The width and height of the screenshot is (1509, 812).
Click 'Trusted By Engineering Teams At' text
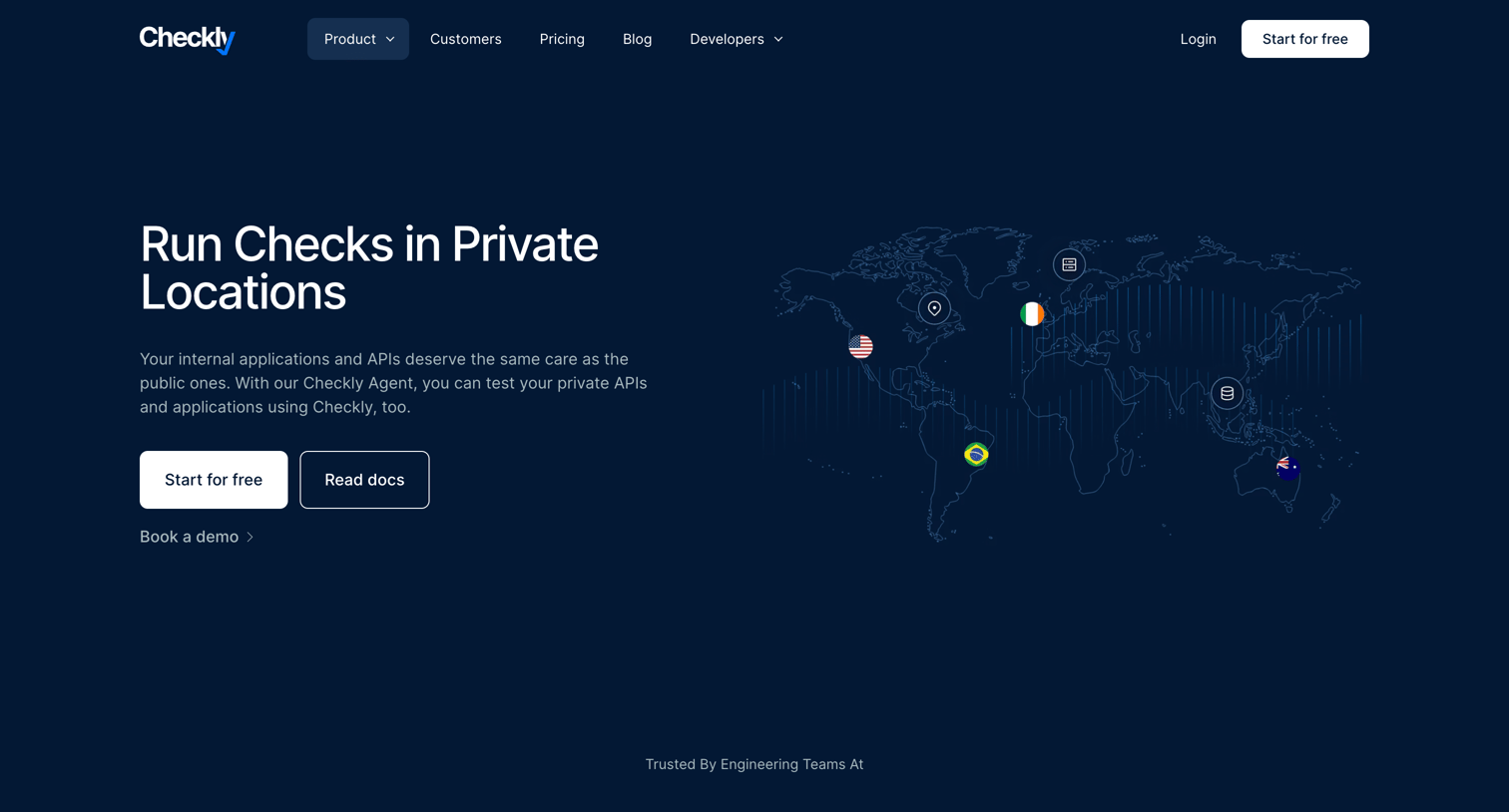[754, 764]
